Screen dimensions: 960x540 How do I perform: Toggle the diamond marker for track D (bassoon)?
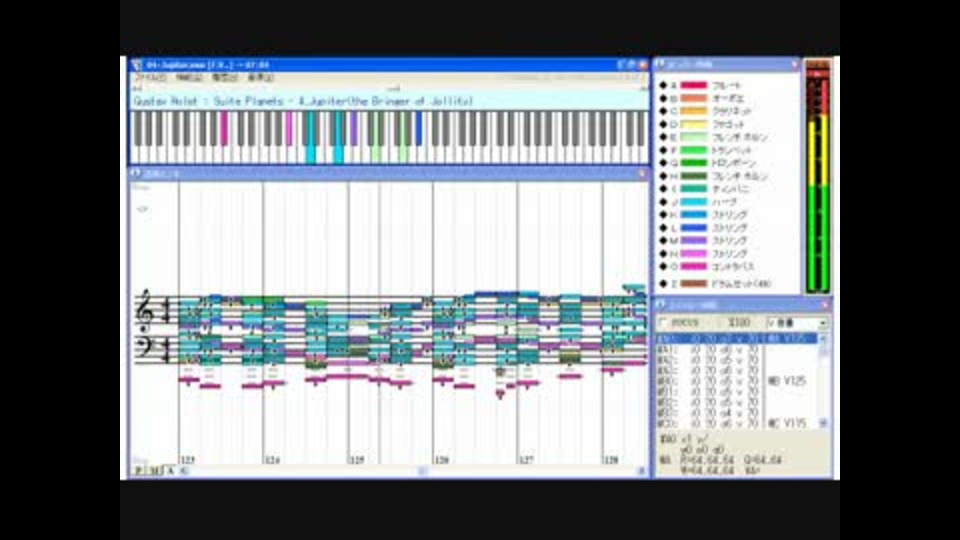[x=663, y=124]
